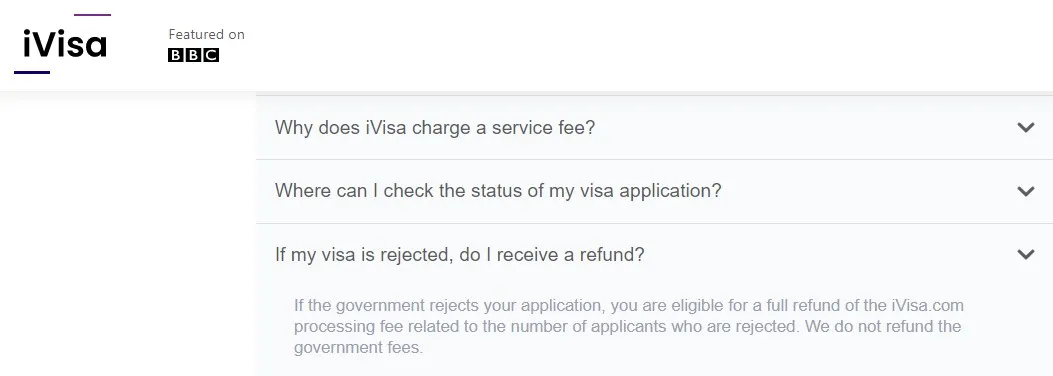Toggle the 'If my visa is rejected' question
The image size is (1053, 376).
459,254
